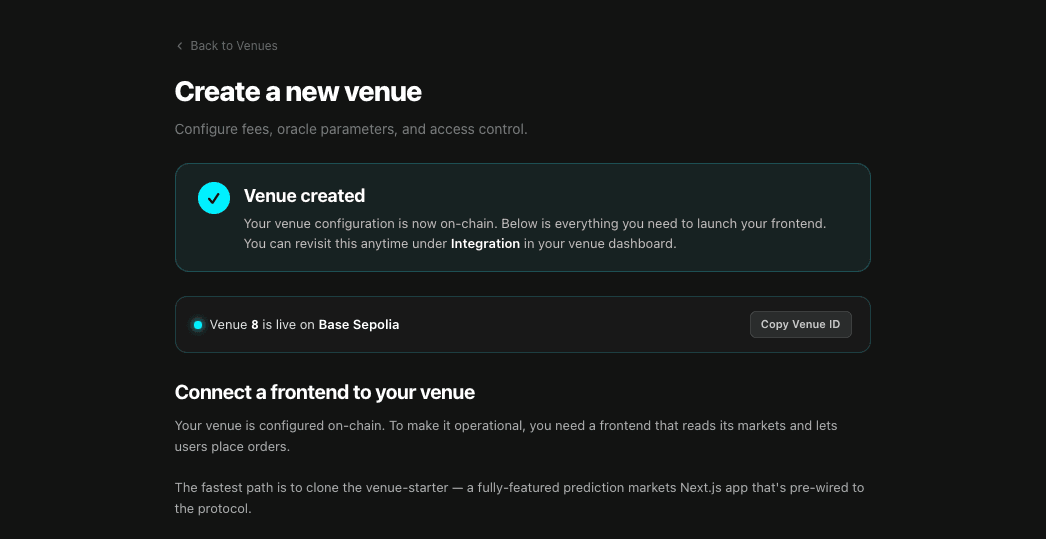Screen dimensions: 1046x539
Task: Click paragraph starting 'The fastest path is'
Action: (x=520, y=498)
